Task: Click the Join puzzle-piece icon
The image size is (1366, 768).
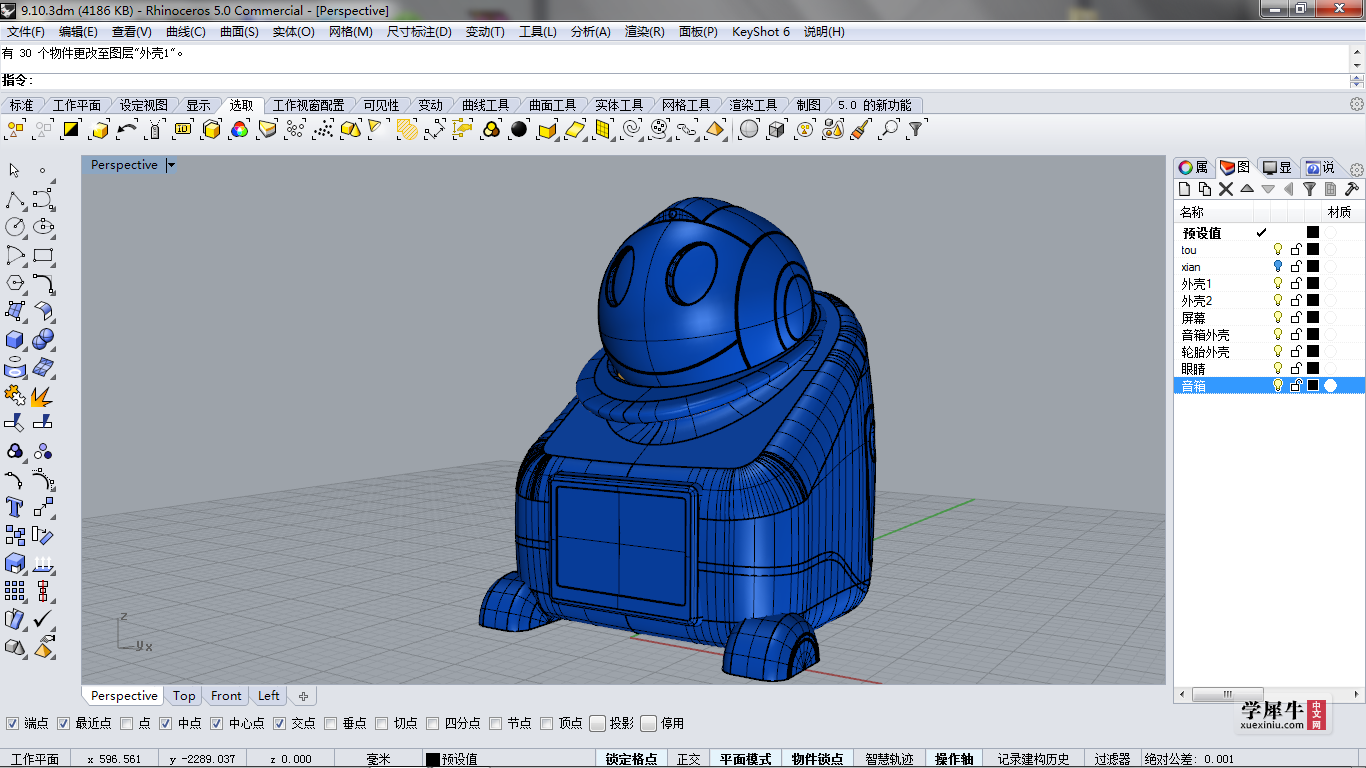Action: pos(15,396)
